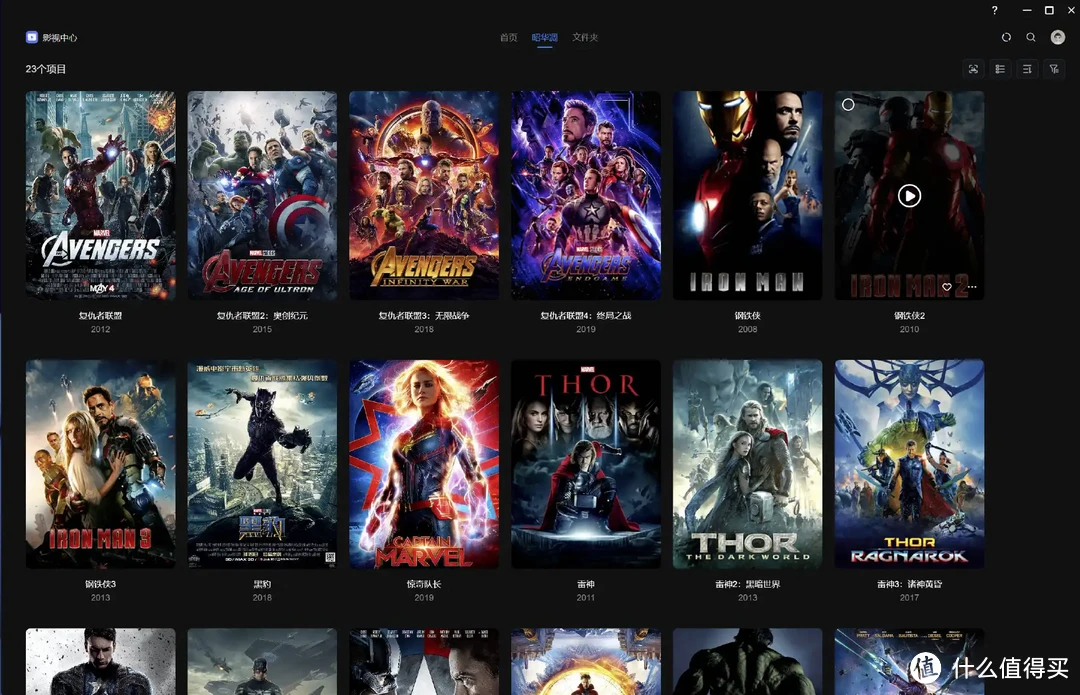
Task: Click the 影视中心 app logo
Action: (32, 37)
